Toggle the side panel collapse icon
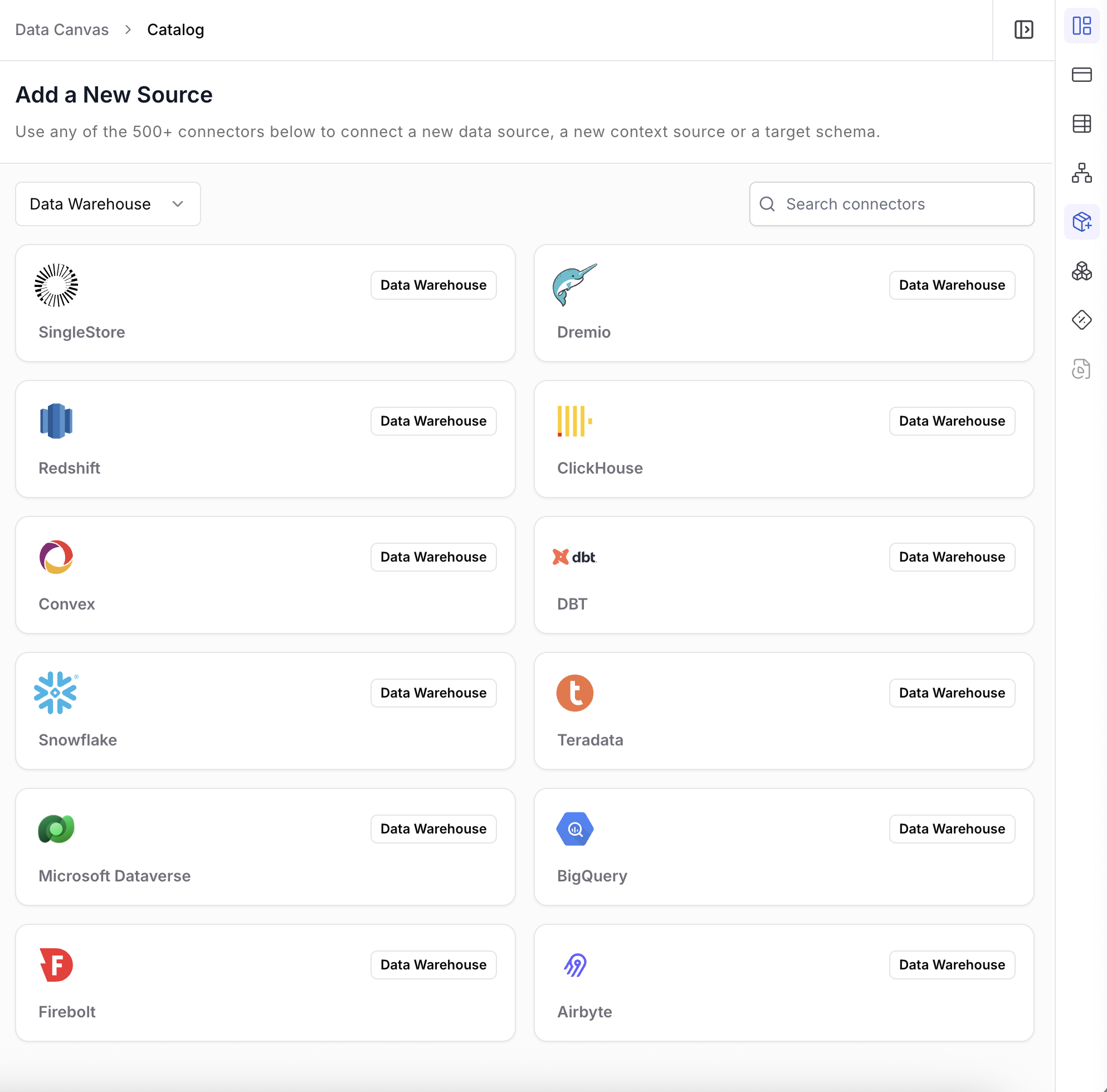This screenshot has height=1092, width=1107. (x=1023, y=29)
